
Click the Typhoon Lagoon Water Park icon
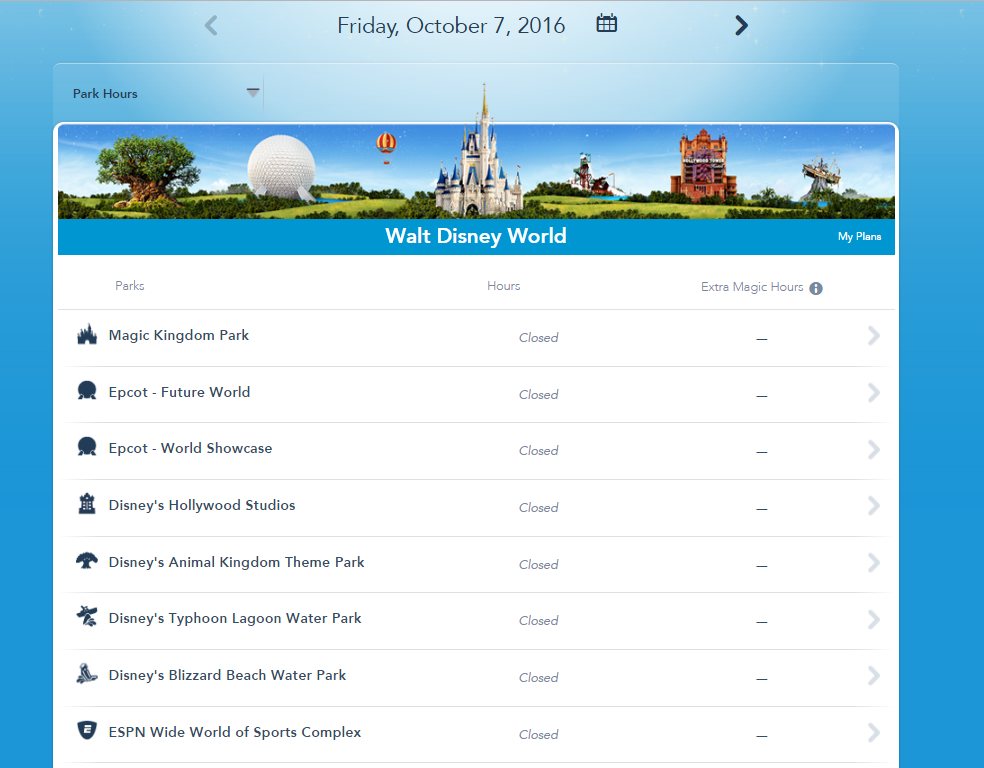point(87,617)
